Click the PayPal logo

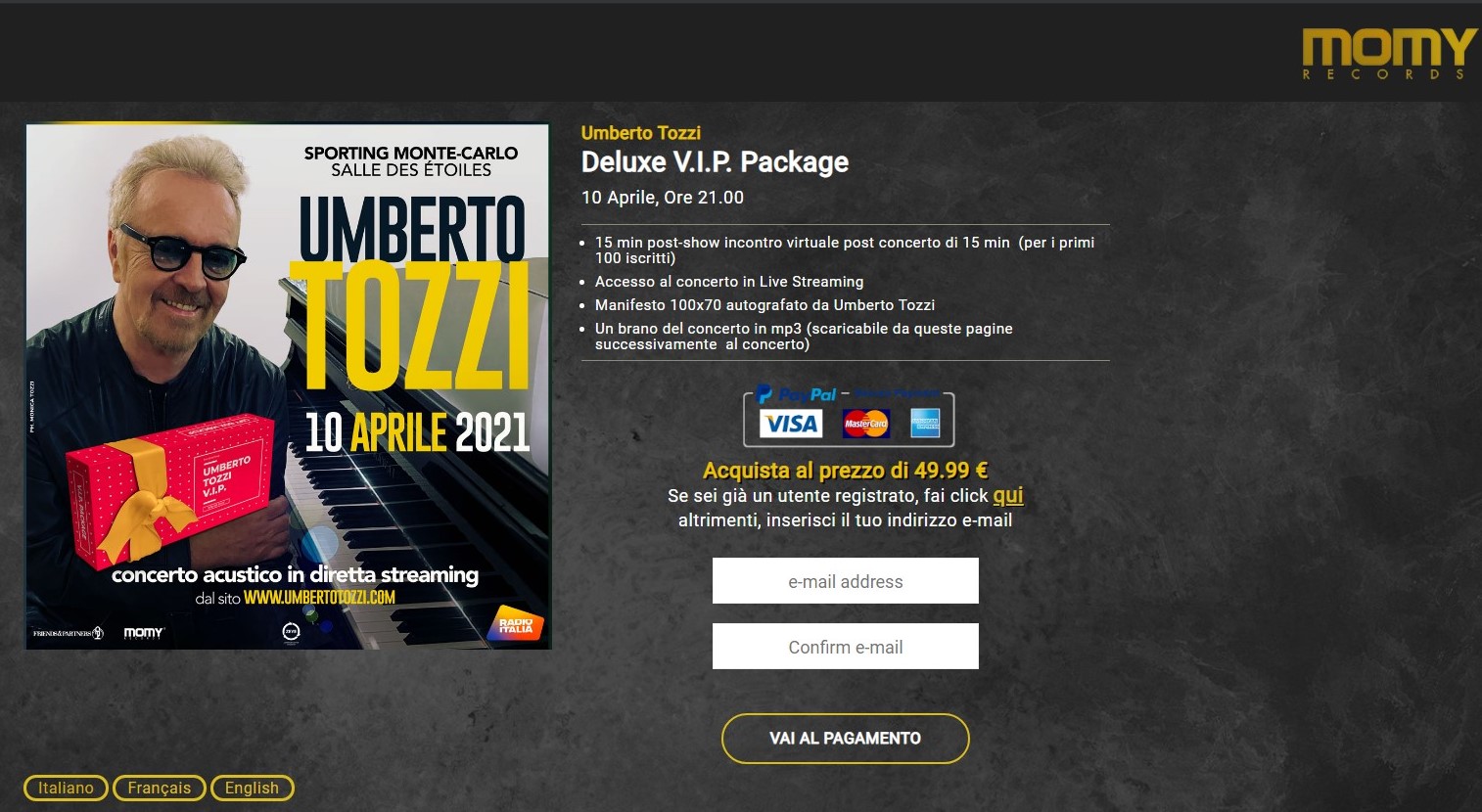tap(796, 394)
